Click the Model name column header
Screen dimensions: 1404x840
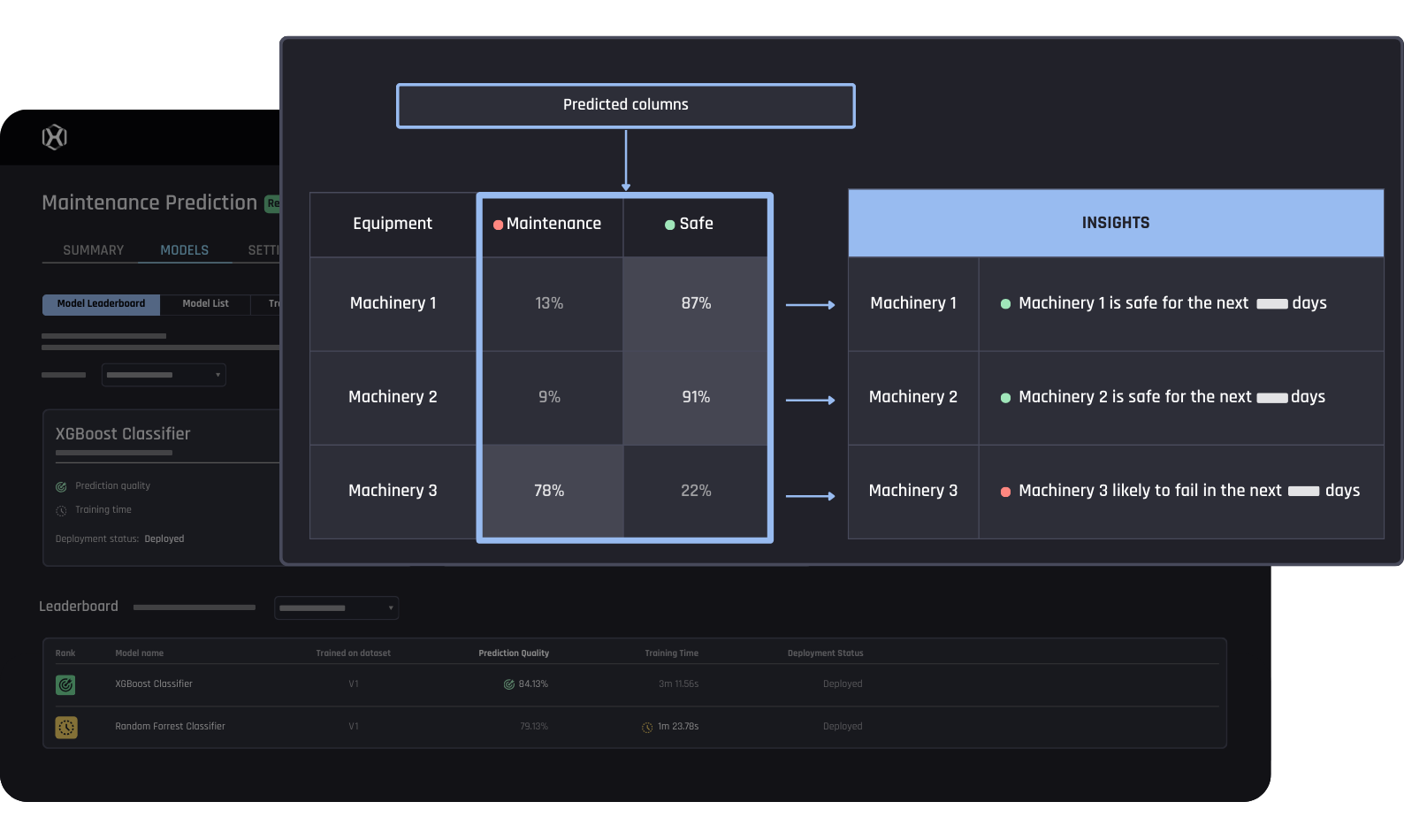pyautogui.click(x=140, y=653)
